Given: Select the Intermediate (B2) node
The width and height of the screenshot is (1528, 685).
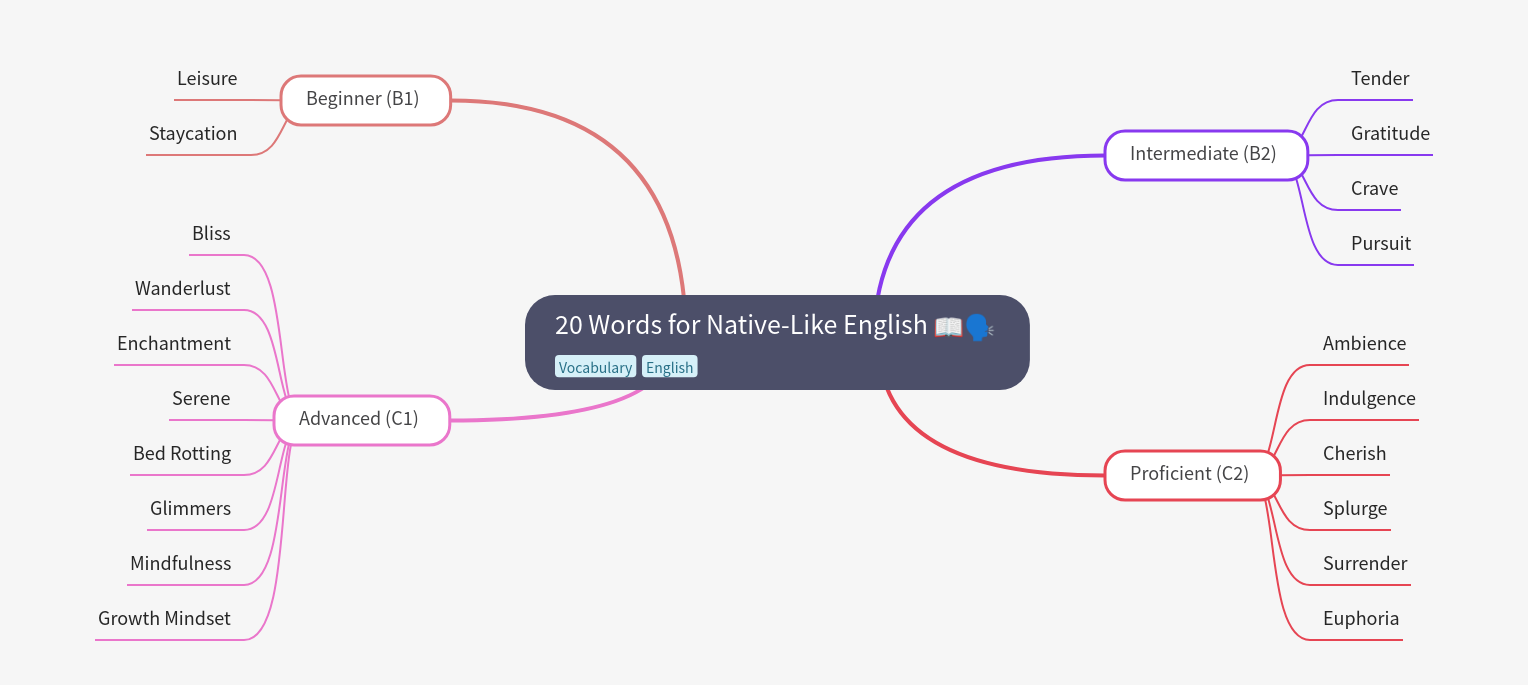Looking at the screenshot, I should 1206,155.
